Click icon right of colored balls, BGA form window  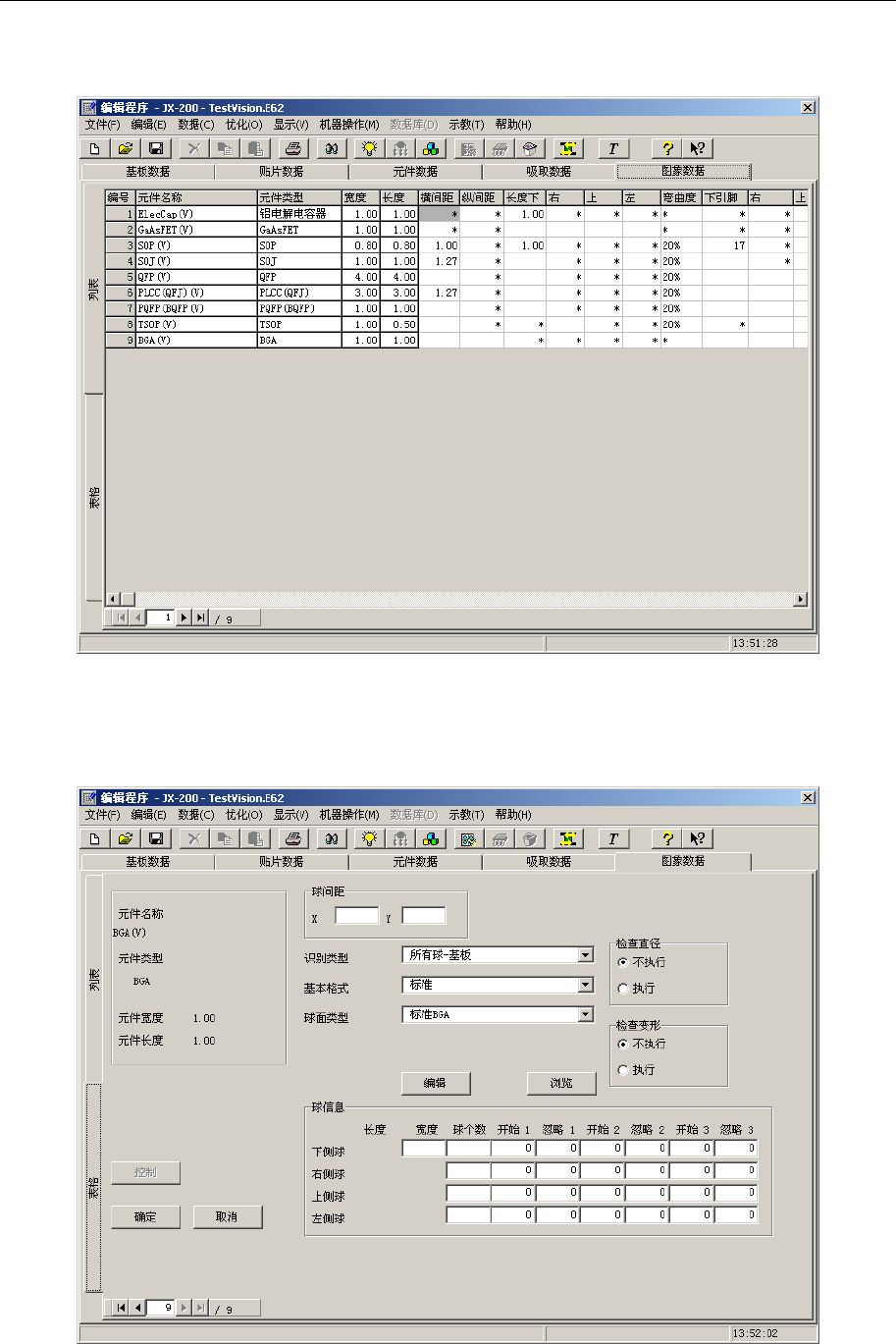(x=469, y=838)
